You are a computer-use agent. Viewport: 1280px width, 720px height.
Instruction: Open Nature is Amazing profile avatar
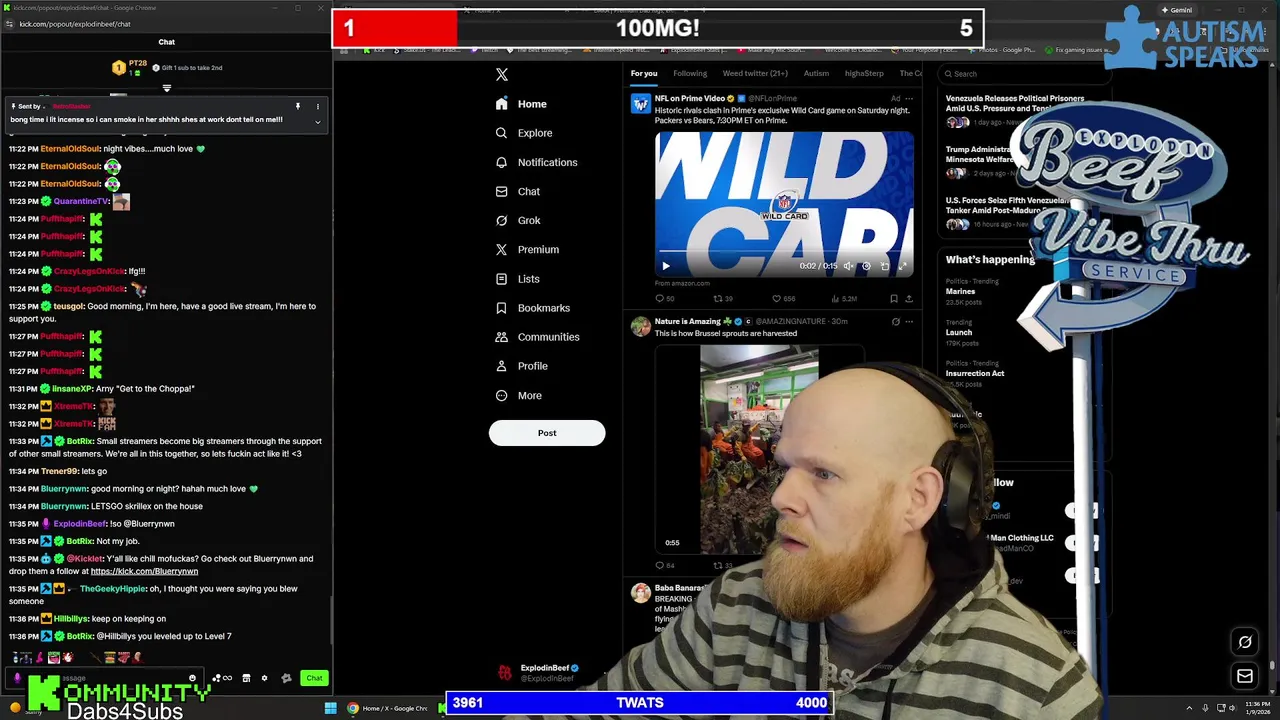tap(640, 326)
